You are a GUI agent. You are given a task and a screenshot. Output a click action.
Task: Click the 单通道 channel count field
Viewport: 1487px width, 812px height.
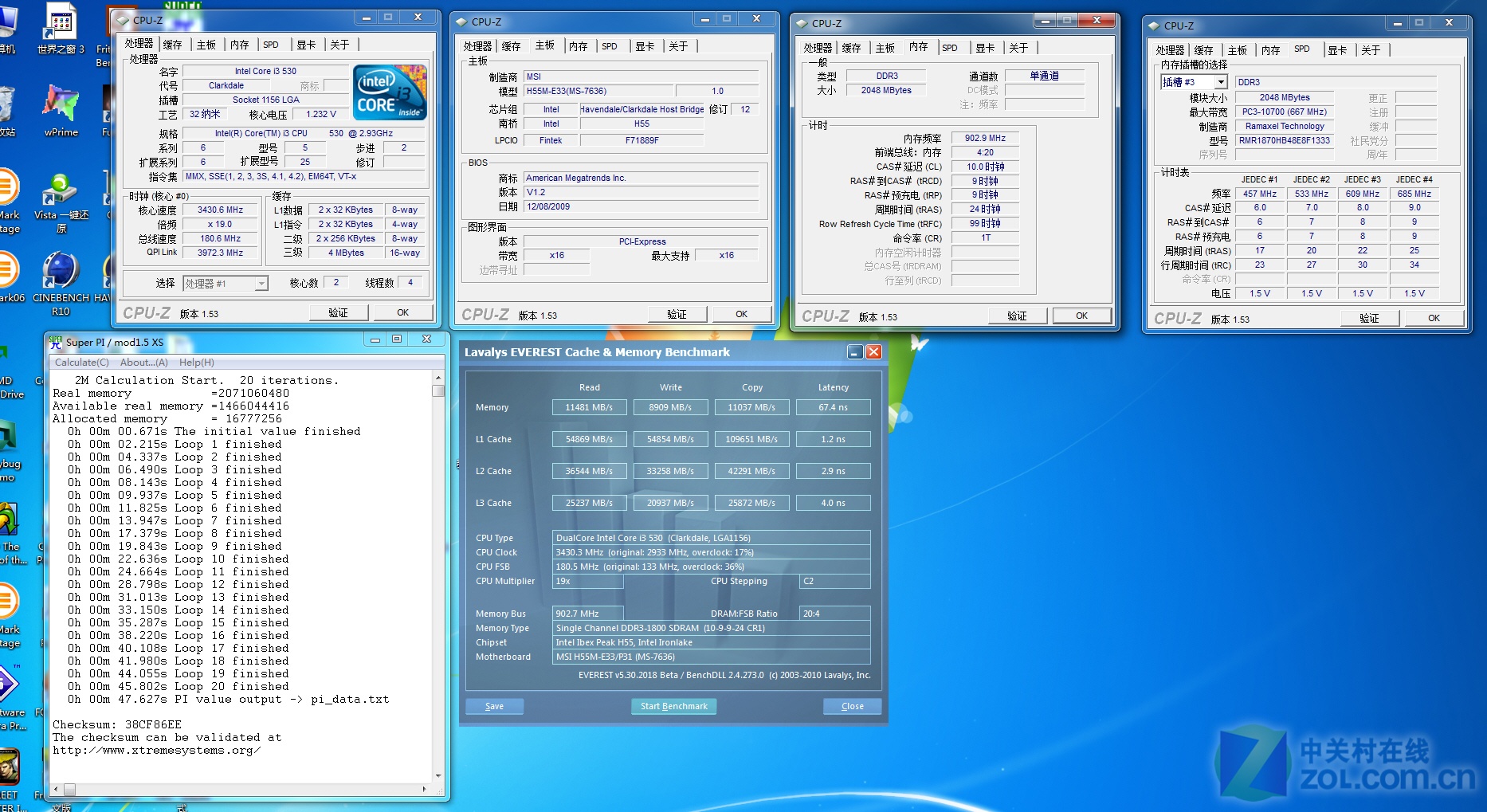click(1045, 76)
